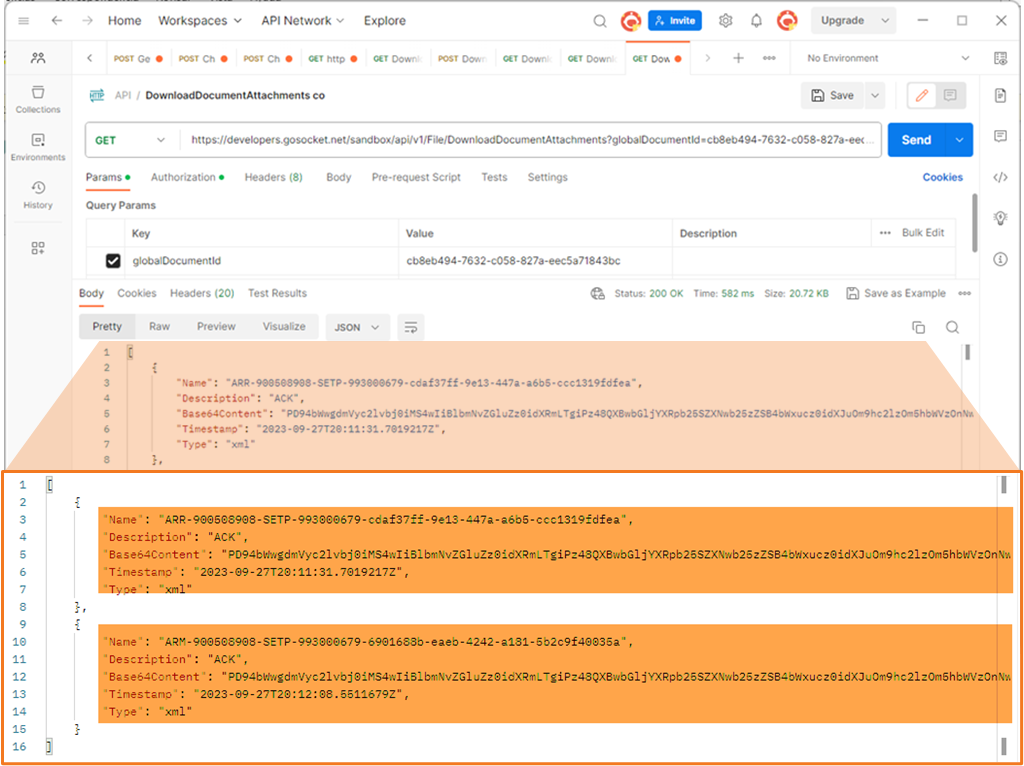The image size is (1024, 766).
Task: Click the Invite button
Action: pos(675,21)
